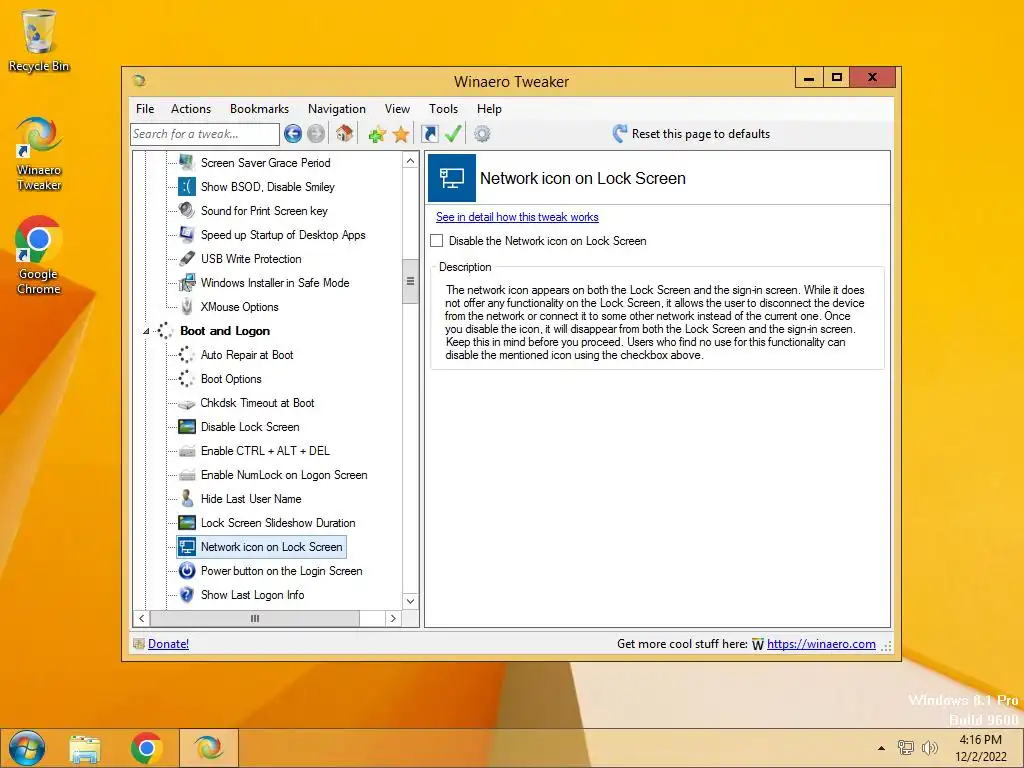Go to Home page via house icon
This screenshot has height=768, width=1024.
pyautogui.click(x=345, y=134)
